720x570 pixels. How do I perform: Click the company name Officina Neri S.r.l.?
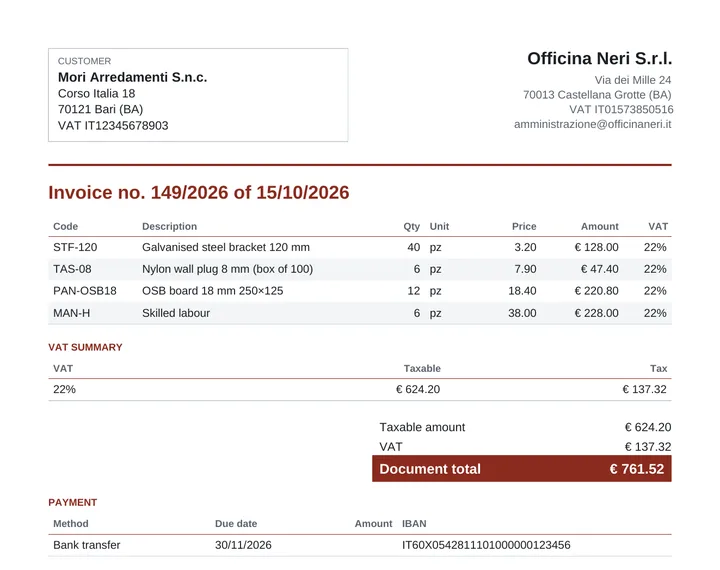[599, 58]
